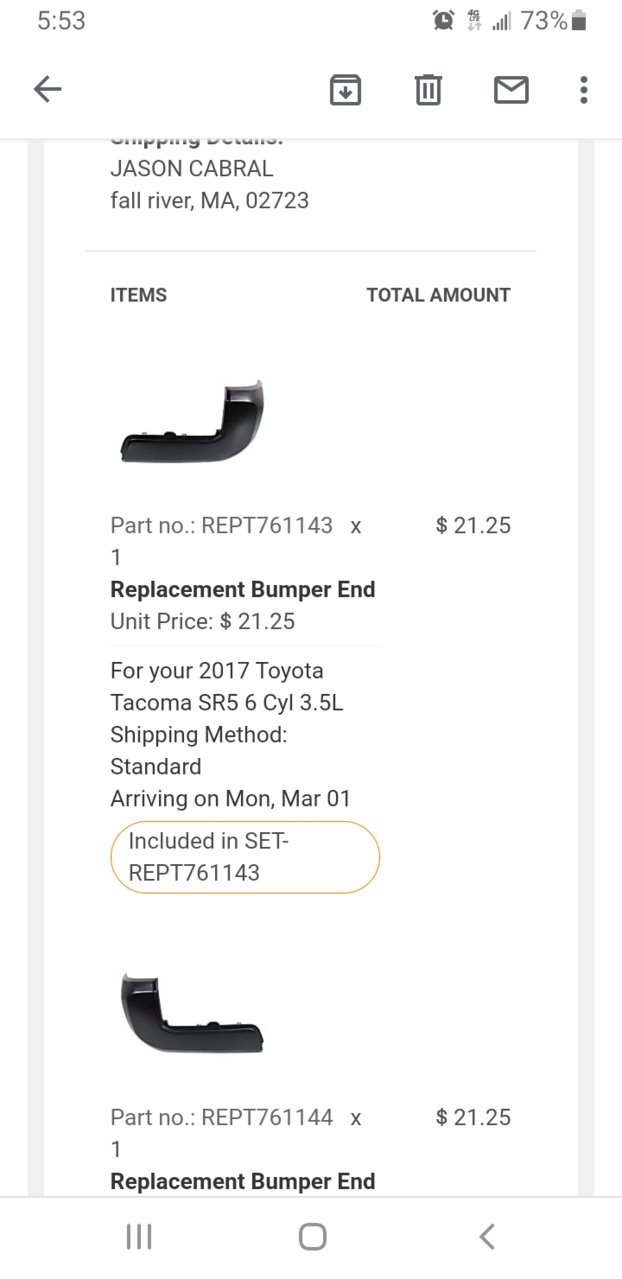622x1279 pixels.
Task: Tap the Android navigation back chevron
Action: pyautogui.click(x=486, y=1237)
